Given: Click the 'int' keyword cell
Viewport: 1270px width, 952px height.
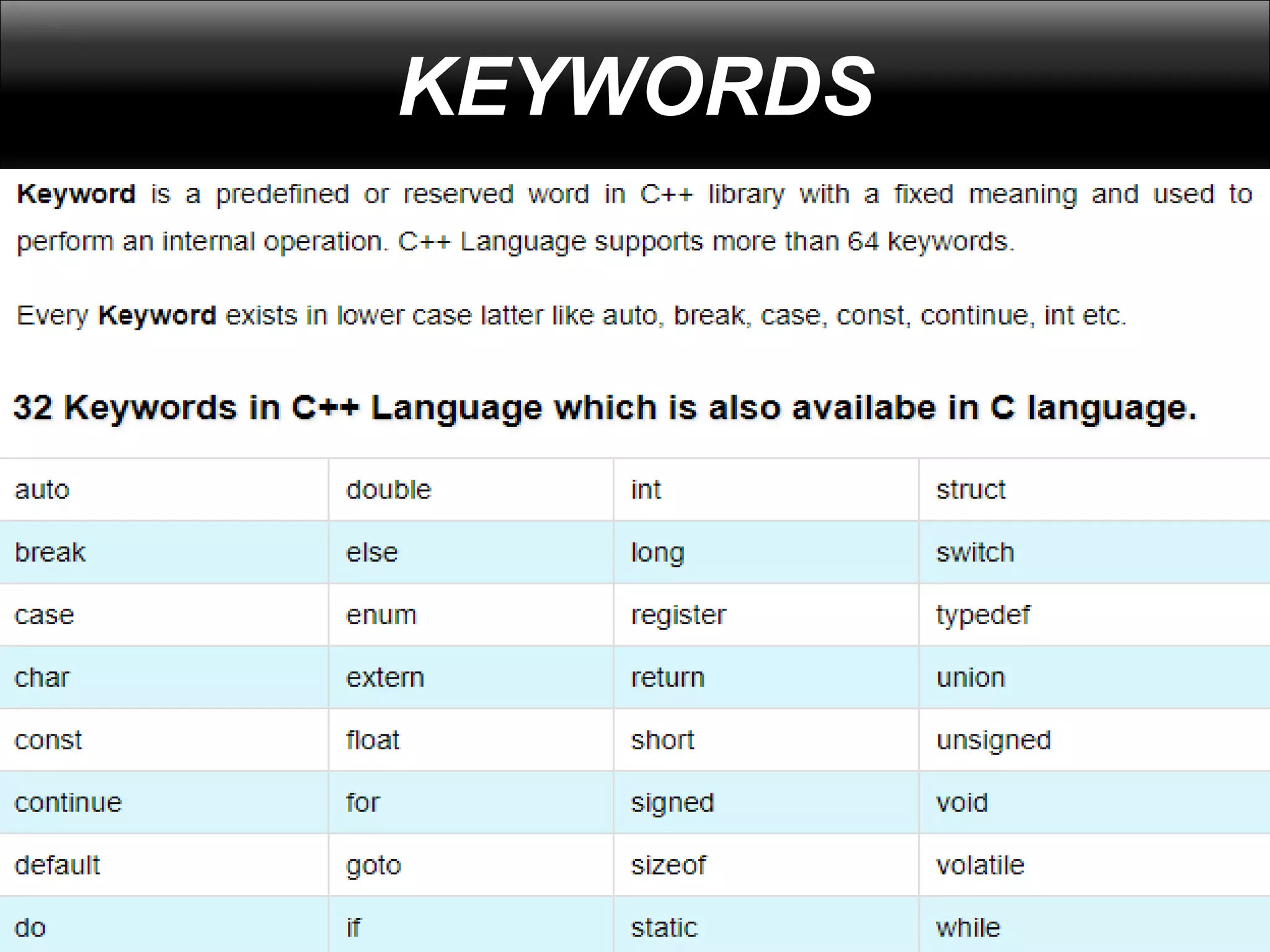Looking at the screenshot, I should (646, 490).
